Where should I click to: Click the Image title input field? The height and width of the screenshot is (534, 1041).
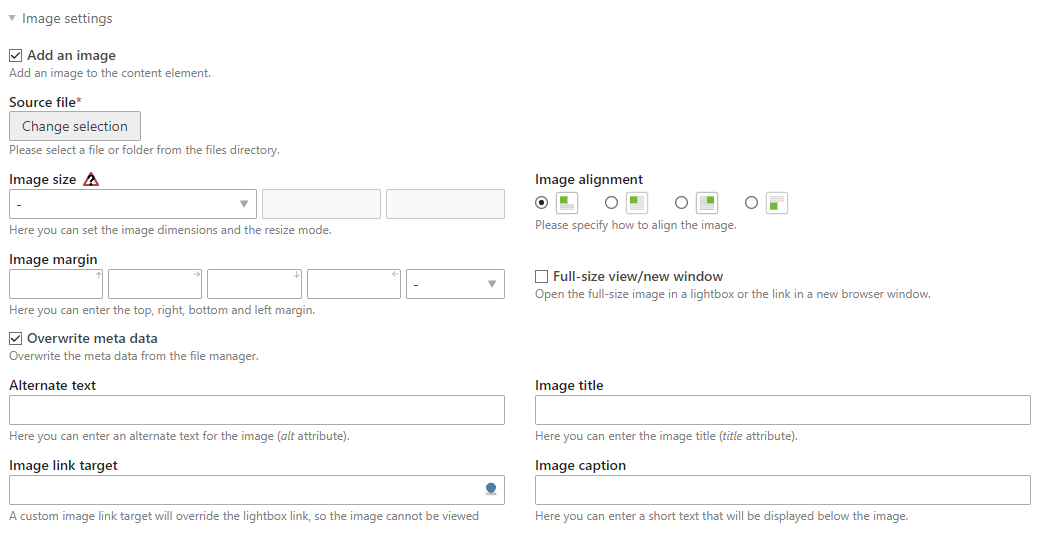783,410
